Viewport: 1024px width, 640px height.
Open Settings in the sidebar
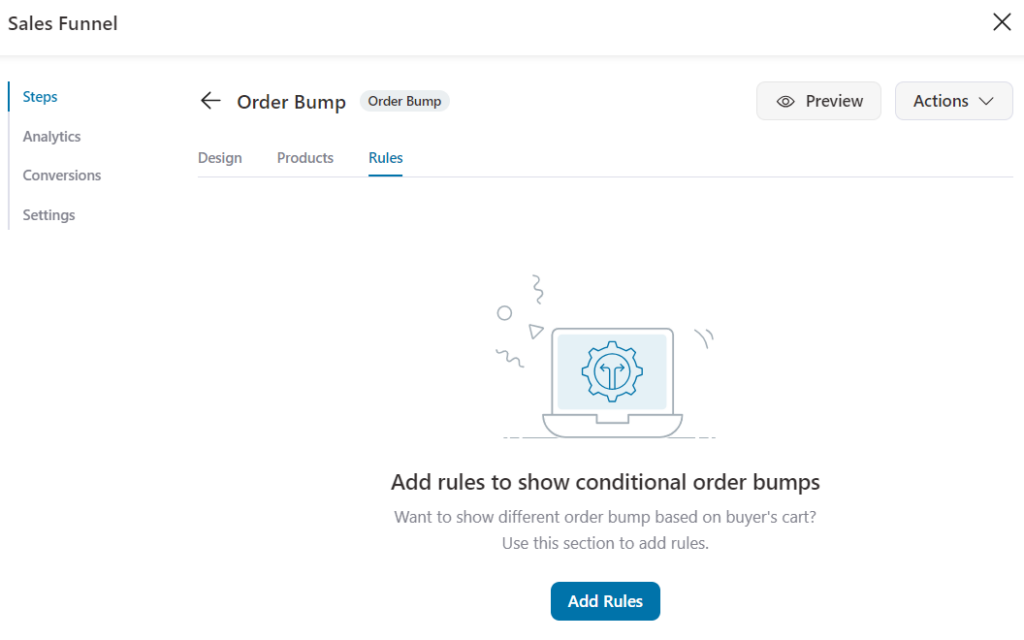(x=49, y=215)
